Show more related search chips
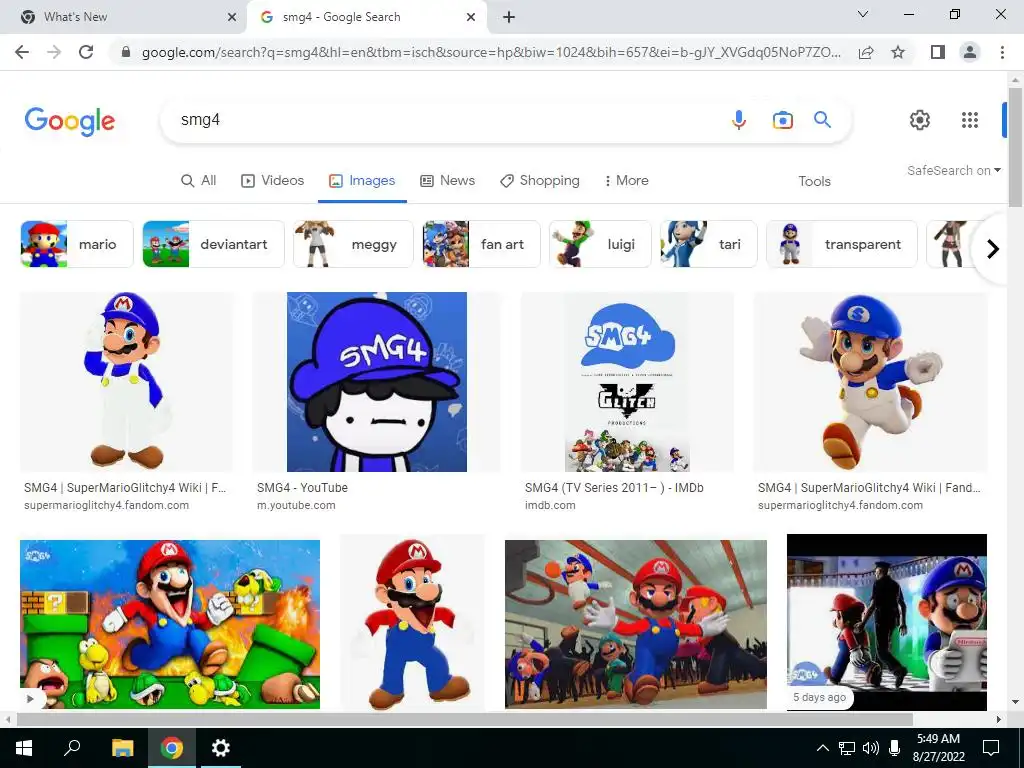 (x=993, y=248)
